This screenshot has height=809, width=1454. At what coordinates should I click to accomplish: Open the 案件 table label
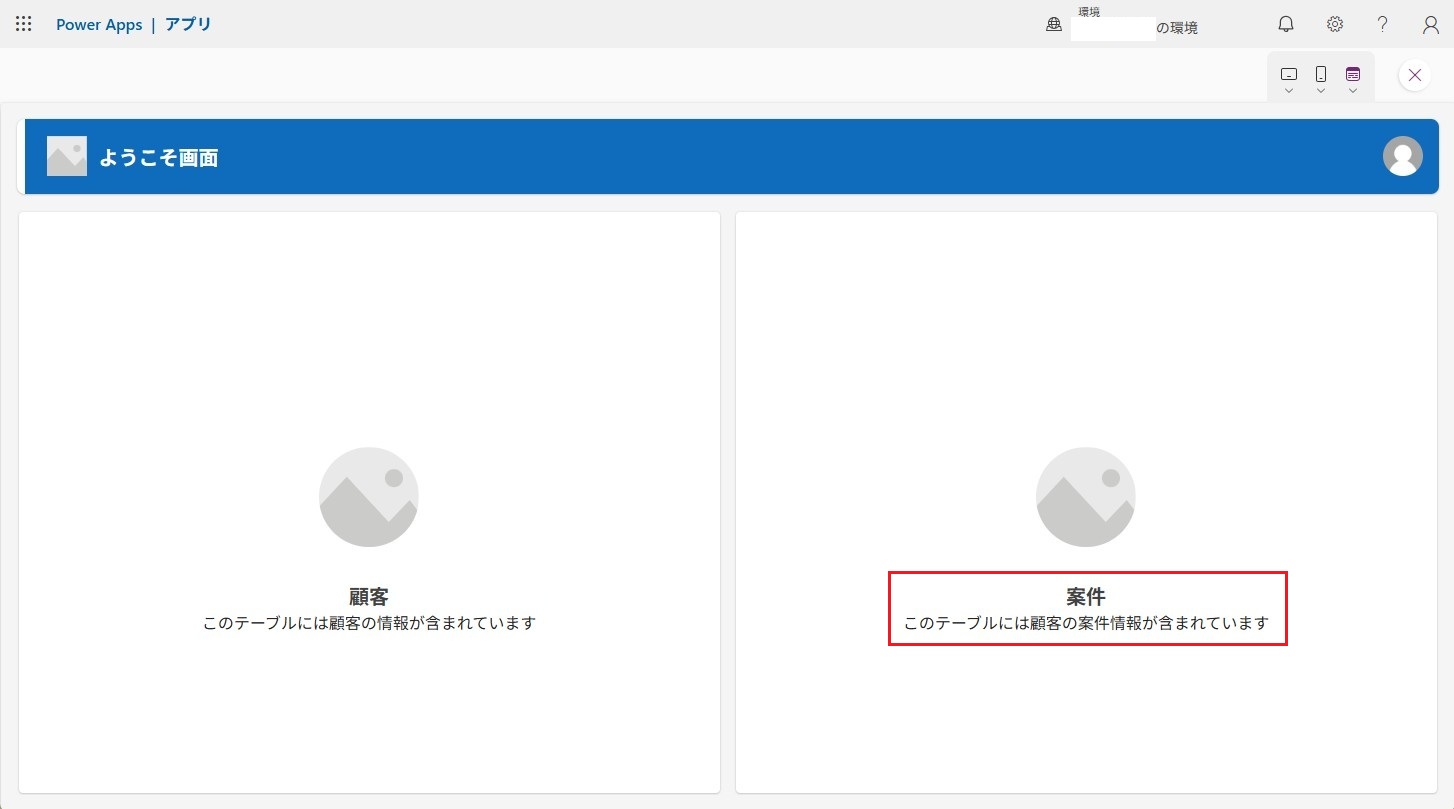pyautogui.click(x=1086, y=597)
